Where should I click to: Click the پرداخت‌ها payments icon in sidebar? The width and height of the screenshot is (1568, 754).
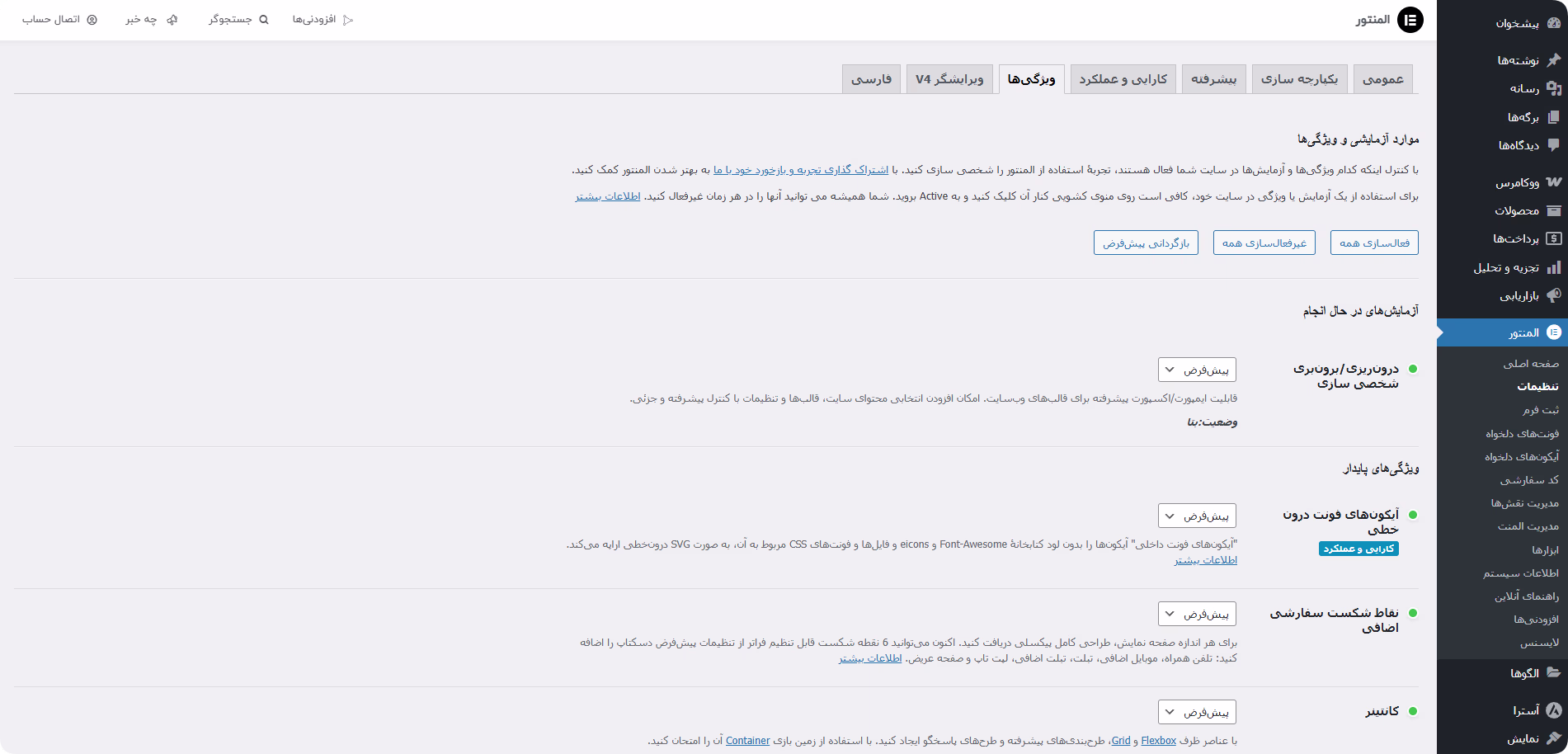[1554, 238]
